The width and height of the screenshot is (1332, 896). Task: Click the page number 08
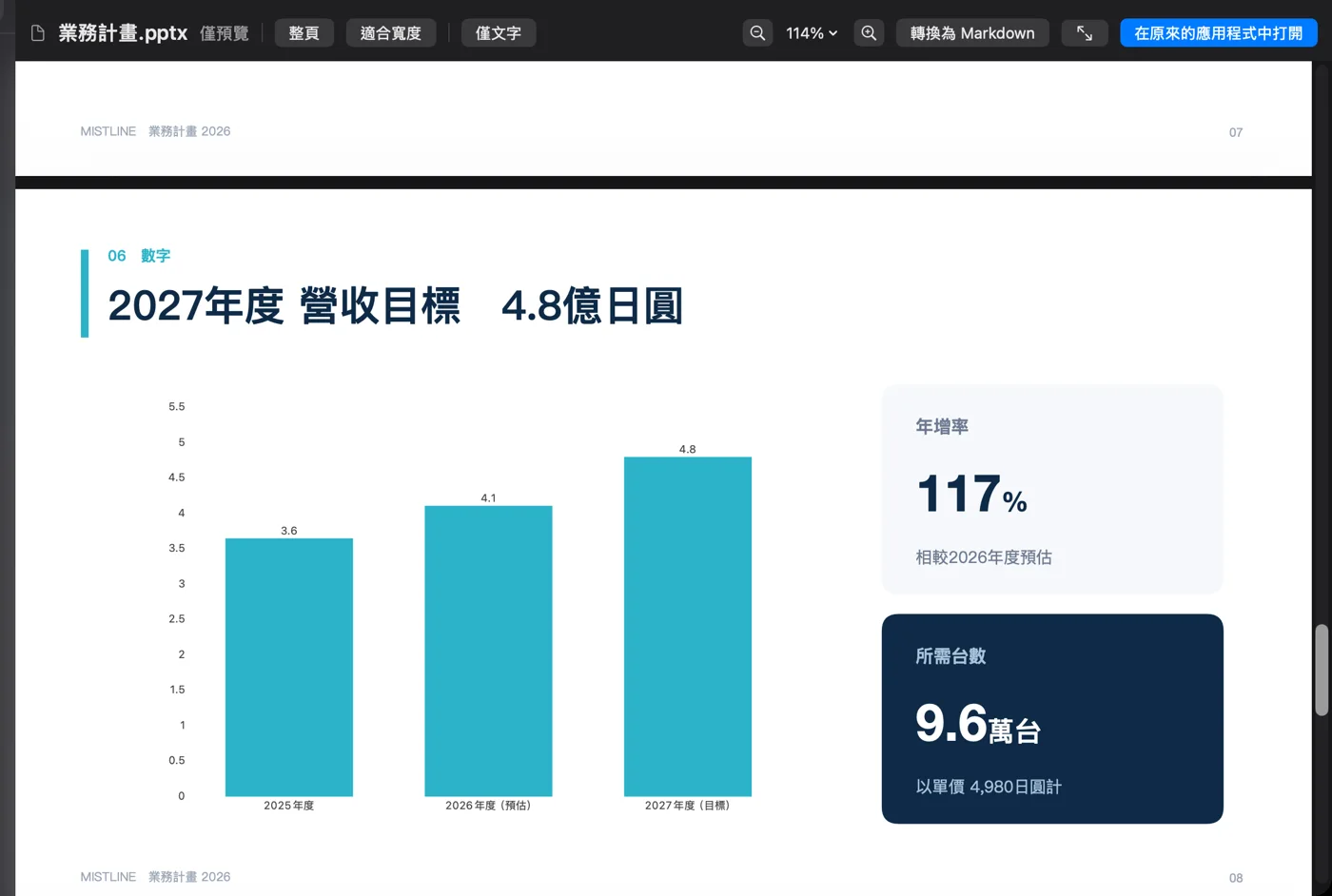[x=1236, y=878]
